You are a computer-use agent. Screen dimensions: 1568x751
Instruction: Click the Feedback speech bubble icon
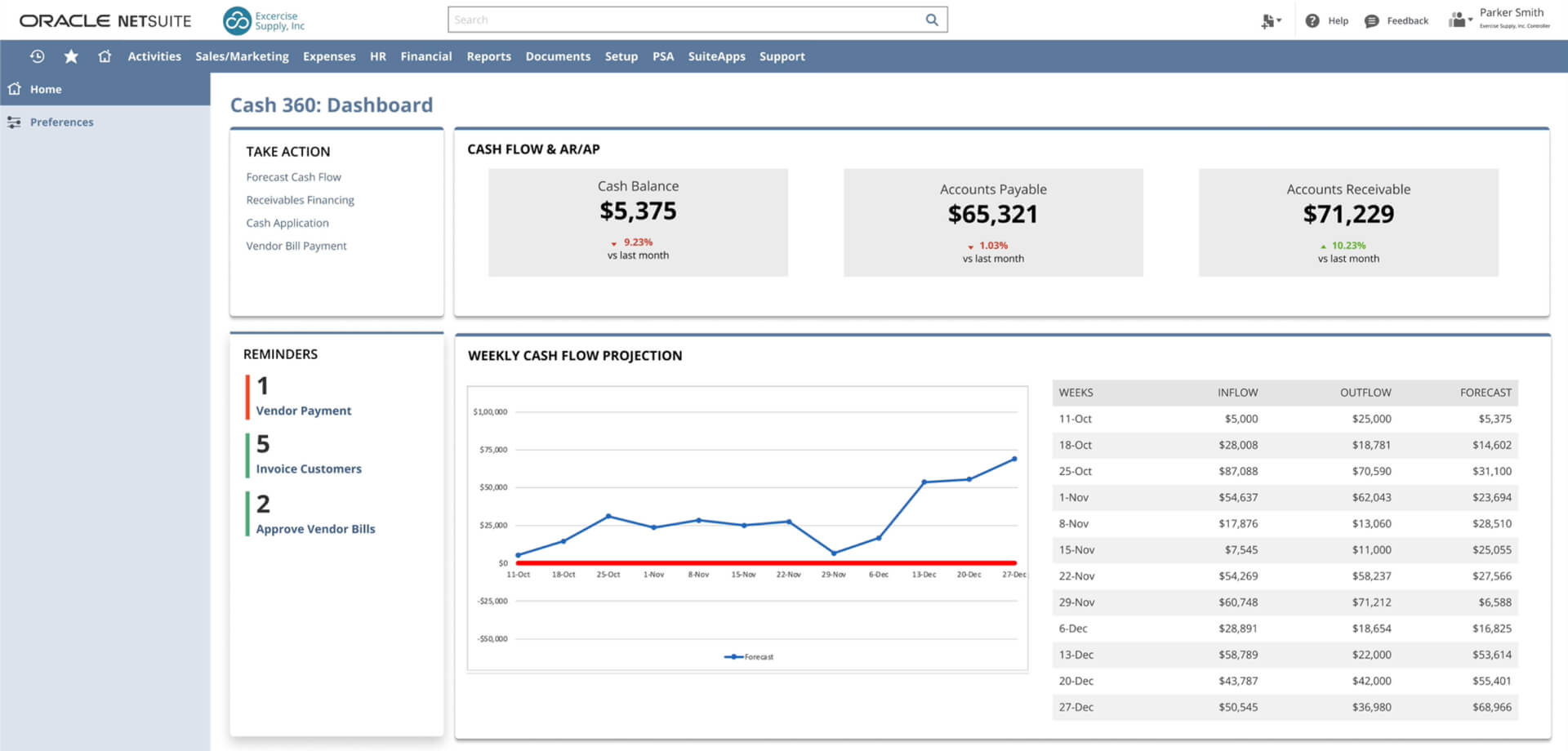1371,20
